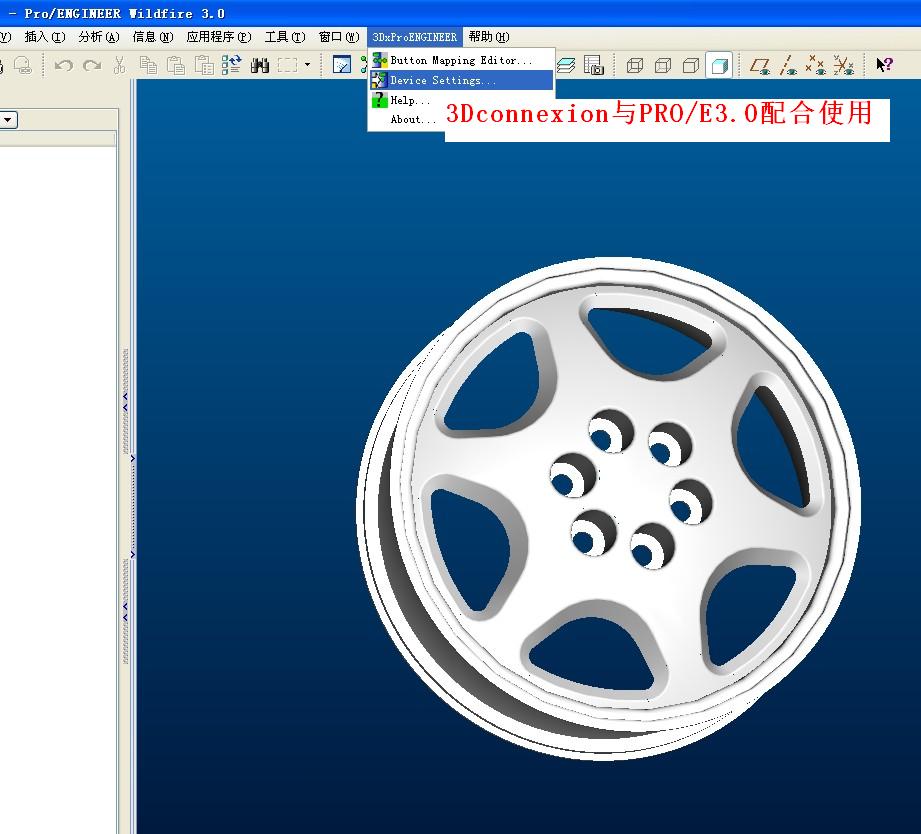Viewport: 921px width, 834px height.
Task: Open the 窗口(W) menu
Action: 339,37
